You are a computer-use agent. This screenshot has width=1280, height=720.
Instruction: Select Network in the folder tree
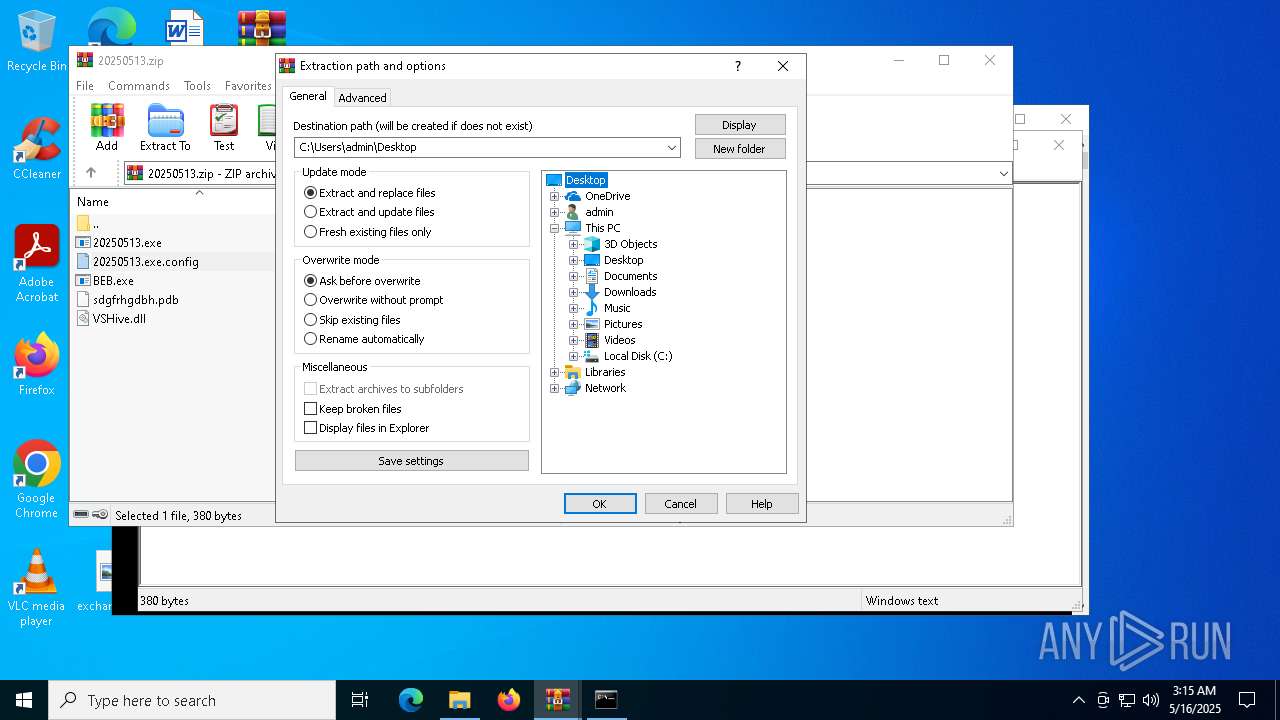tap(605, 388)
